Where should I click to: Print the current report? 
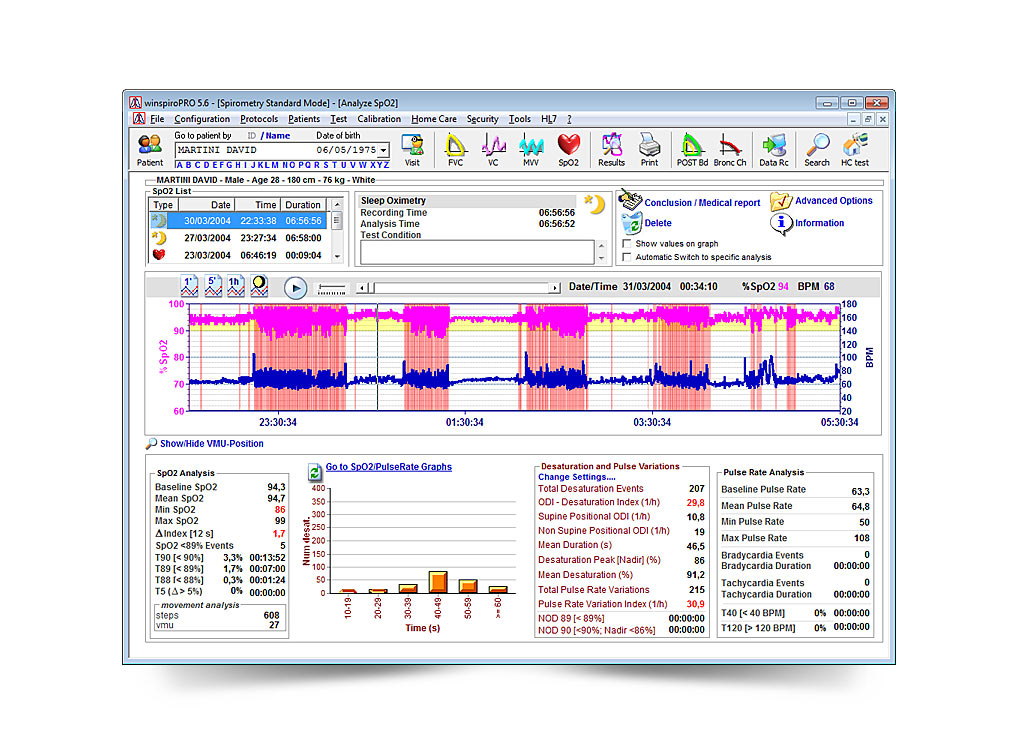pyautogui.click(x=649, y=149)
